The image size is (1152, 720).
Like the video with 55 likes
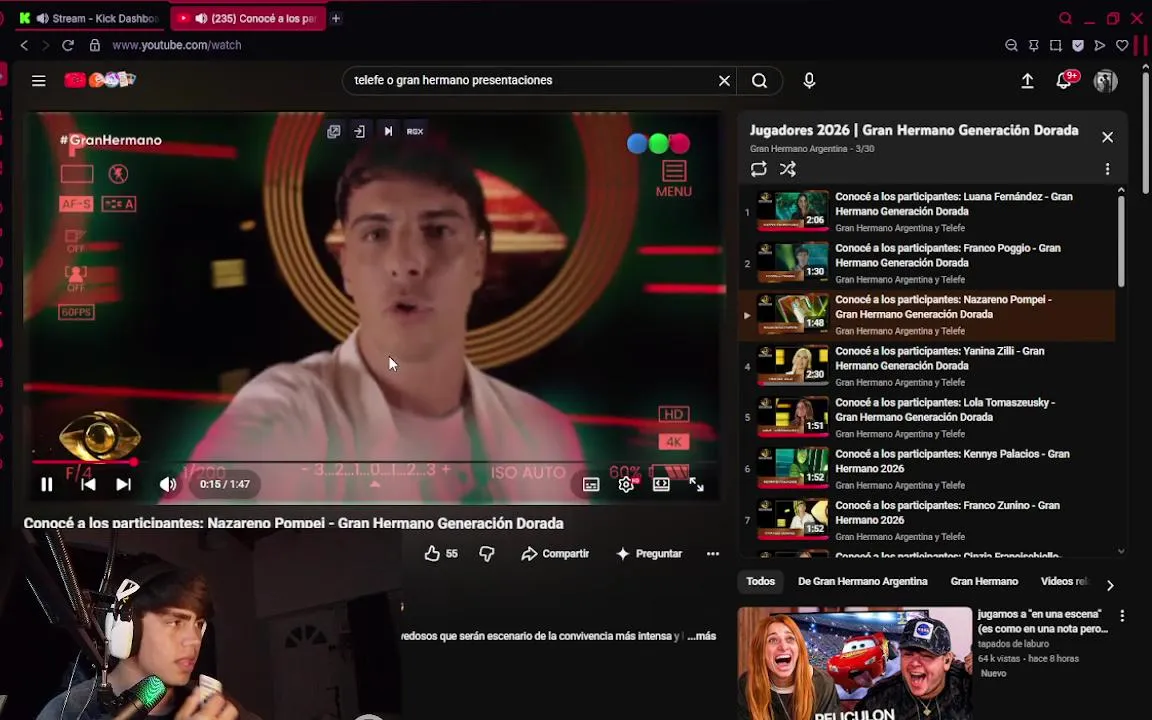(x=441, y=554)
